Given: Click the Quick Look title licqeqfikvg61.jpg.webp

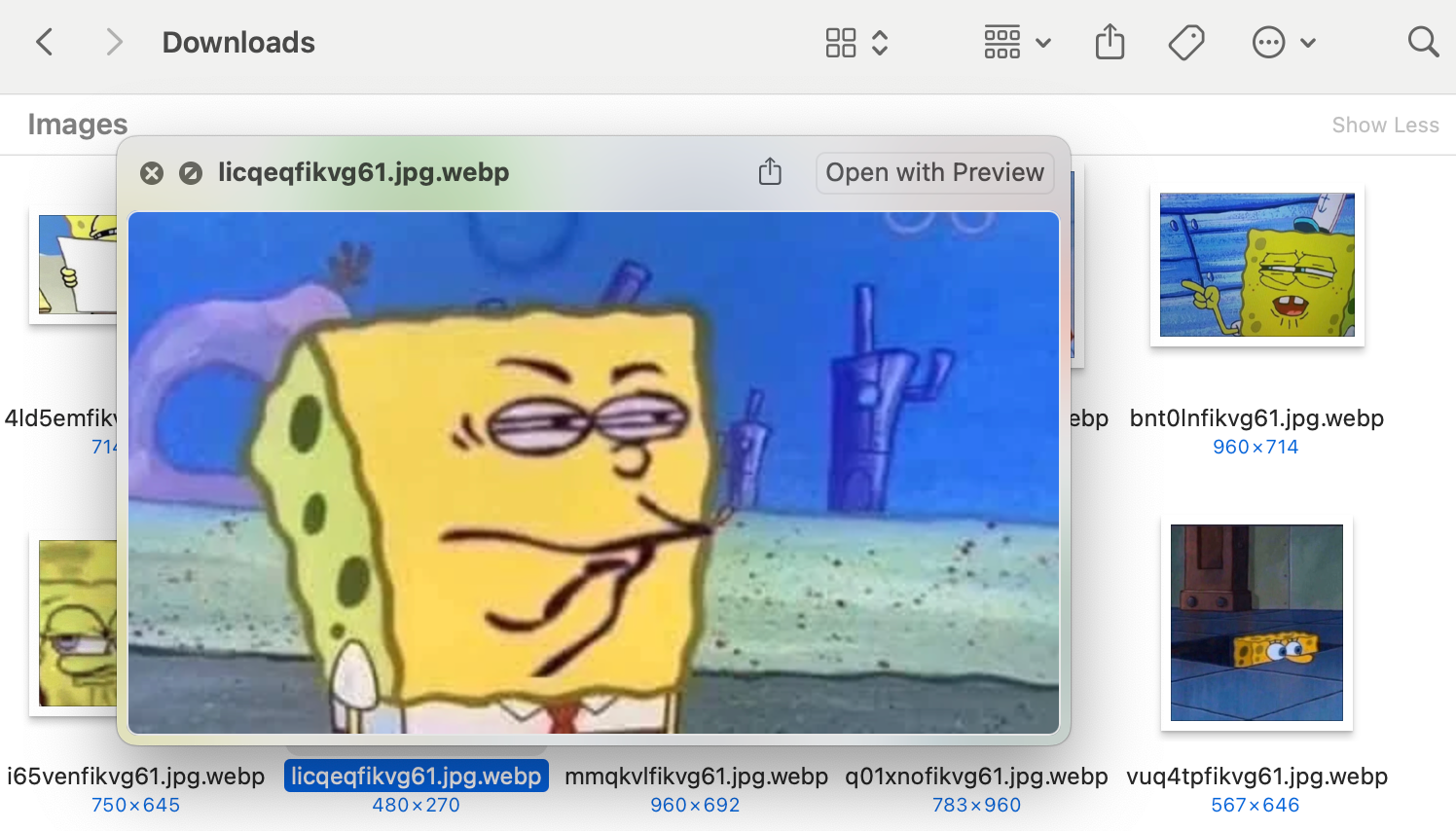Looking at the screenshot, I should 363,172.
